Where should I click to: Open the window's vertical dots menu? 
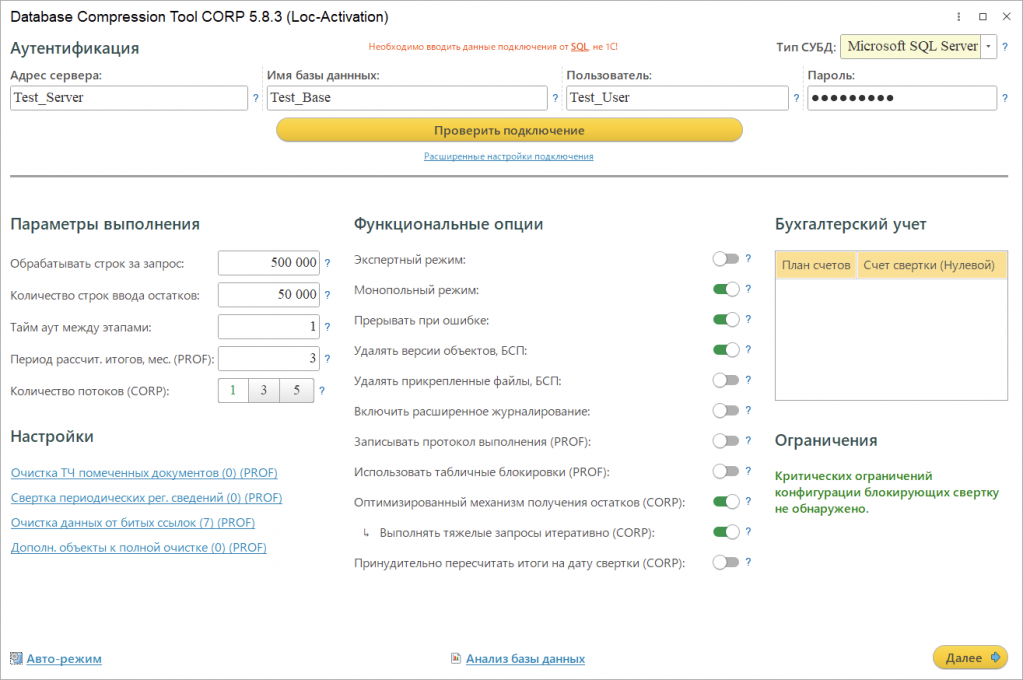coord(958,17)
